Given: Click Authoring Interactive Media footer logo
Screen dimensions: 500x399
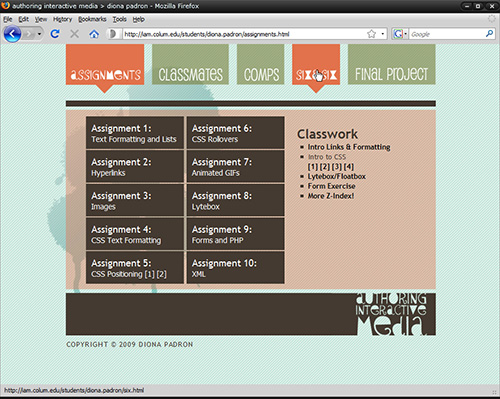Looking at the screenshot, I should [x=391, y=314].
